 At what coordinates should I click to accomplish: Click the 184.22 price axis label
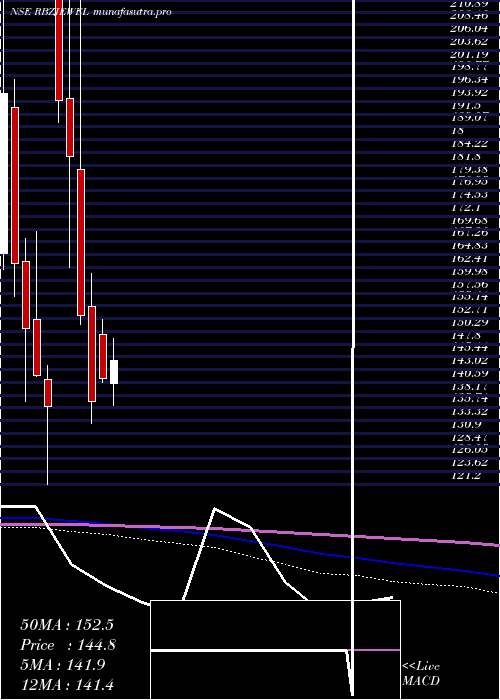tap(469, 144)
